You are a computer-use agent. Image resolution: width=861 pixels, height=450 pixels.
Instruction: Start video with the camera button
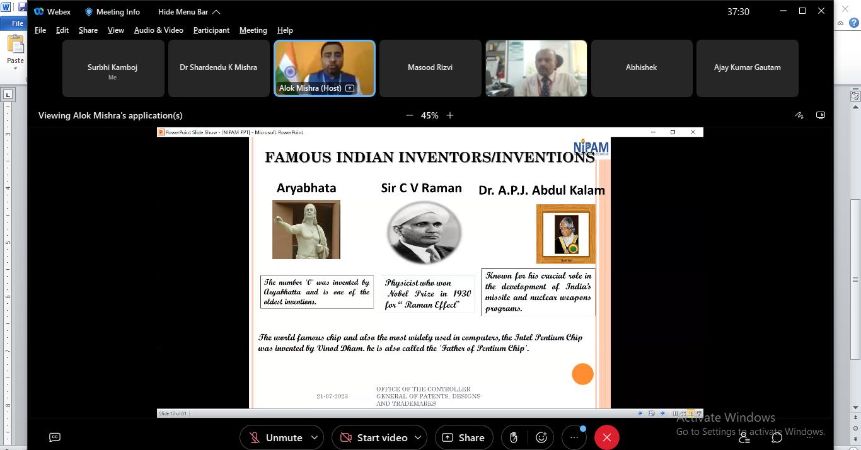373,437
